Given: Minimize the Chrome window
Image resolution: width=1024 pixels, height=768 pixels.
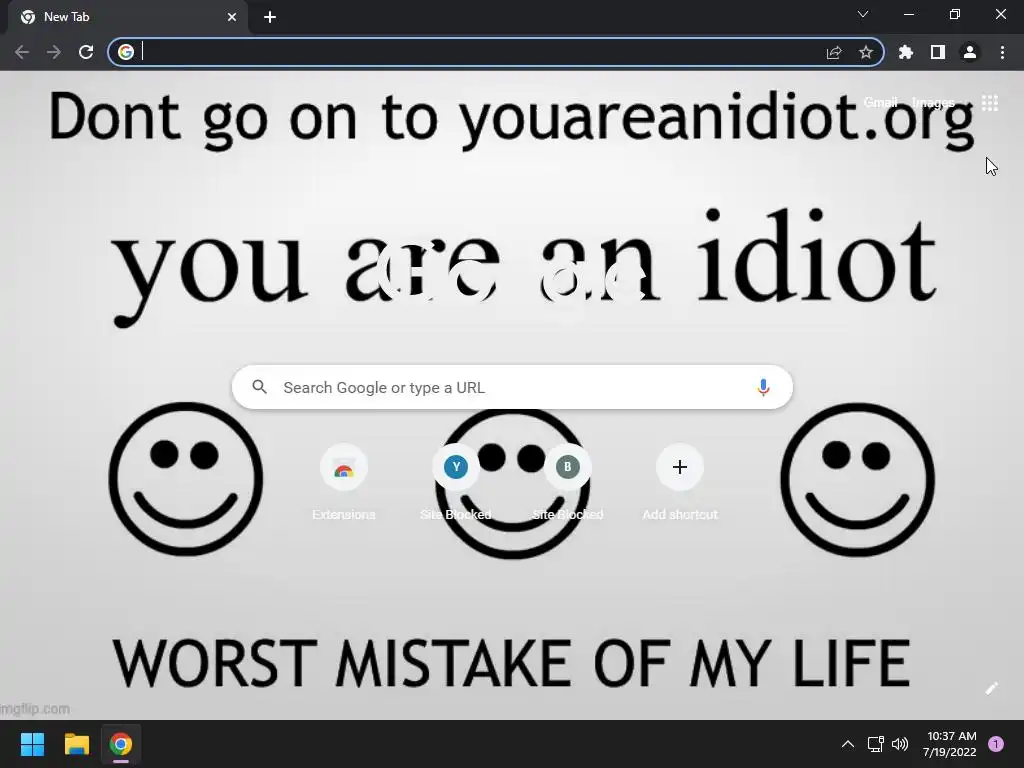Looking at the screenshot, I should [909, 14].
